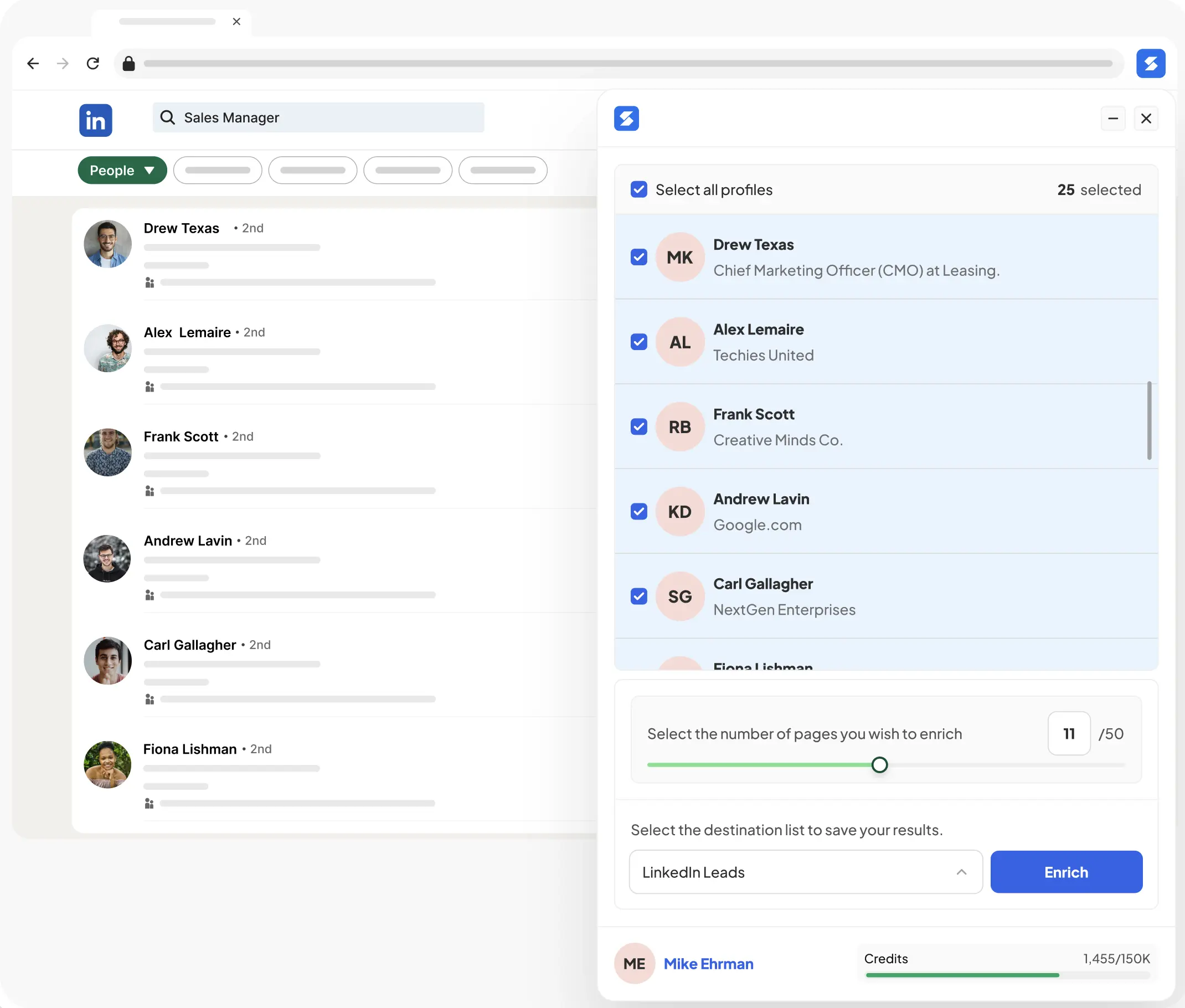
Task: Click the search magnifier in the search bar
Action: [x=167, y=117]
